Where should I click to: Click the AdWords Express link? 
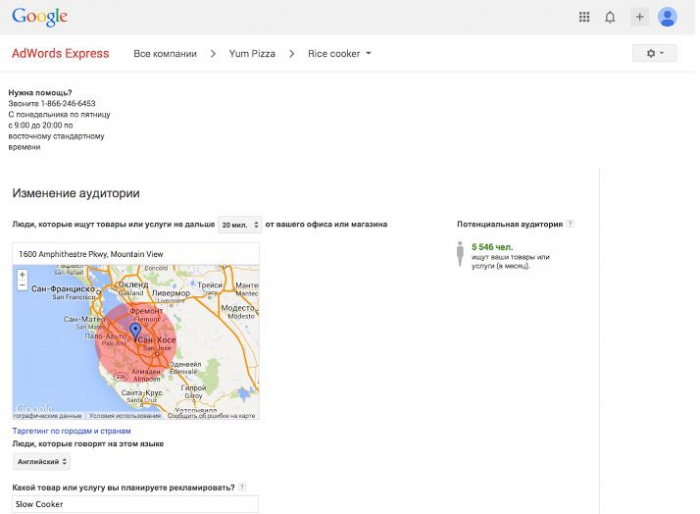(x=60, y=54)
